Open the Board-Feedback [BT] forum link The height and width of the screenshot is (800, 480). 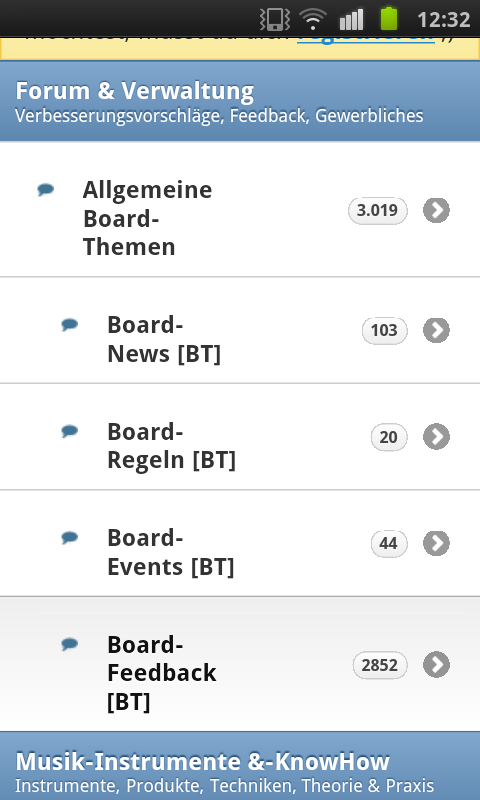(x=162, y=673)
